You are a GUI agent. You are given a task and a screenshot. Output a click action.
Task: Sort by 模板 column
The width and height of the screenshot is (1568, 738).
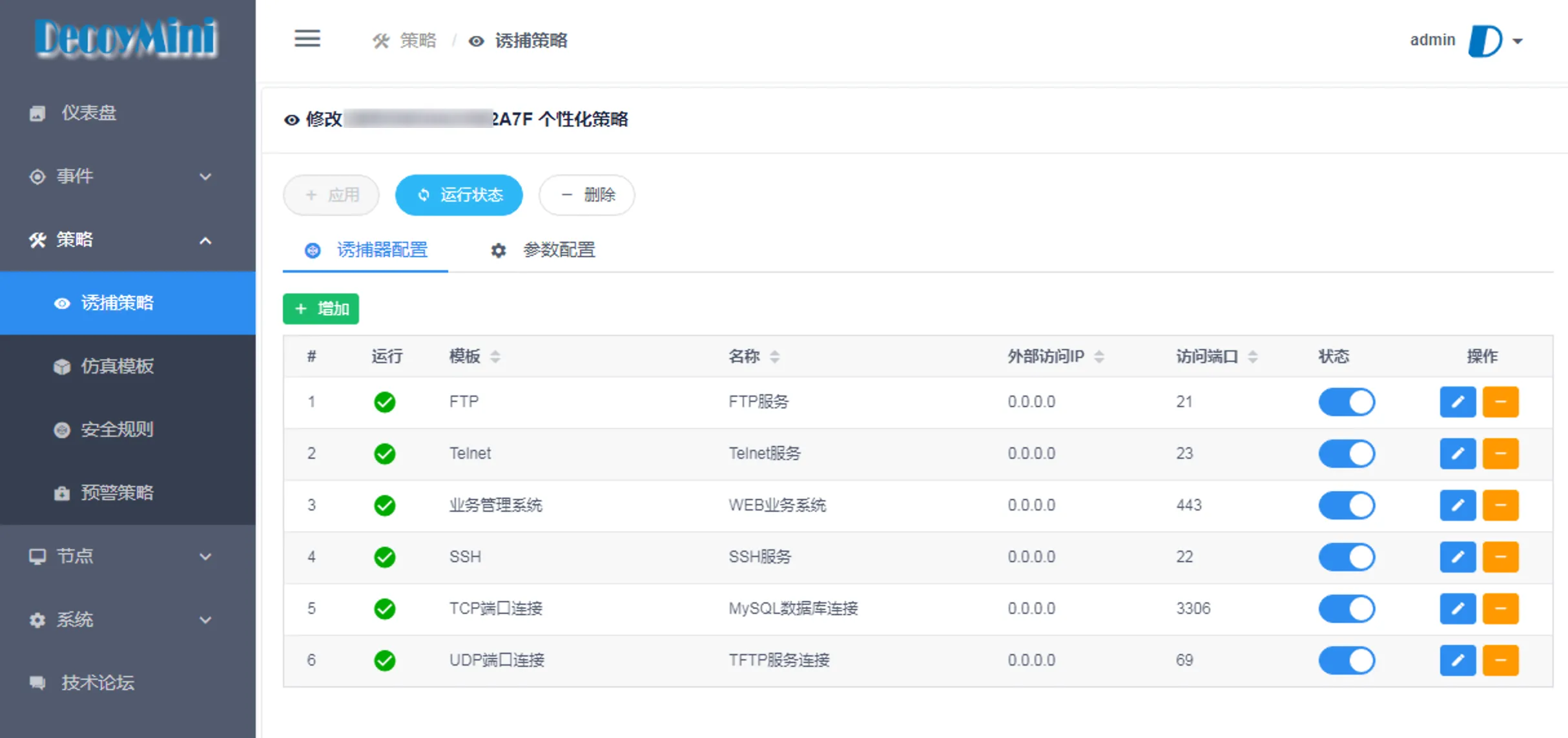pos(495,356)
